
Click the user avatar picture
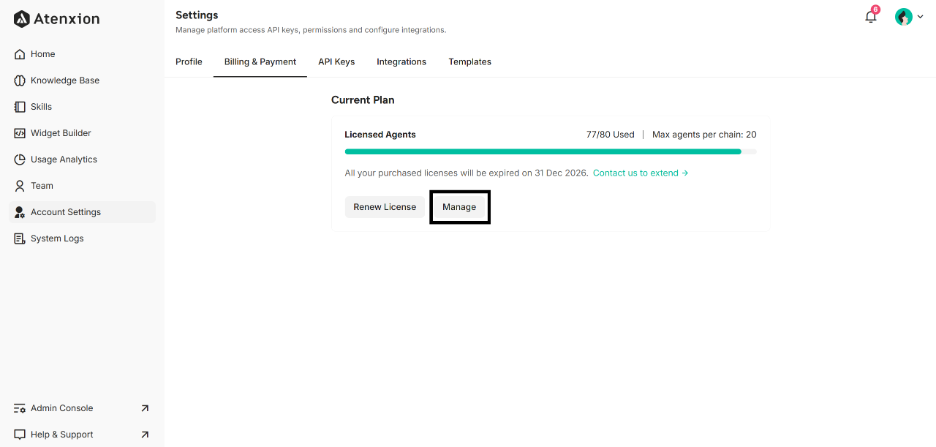[x=903, y=17]
